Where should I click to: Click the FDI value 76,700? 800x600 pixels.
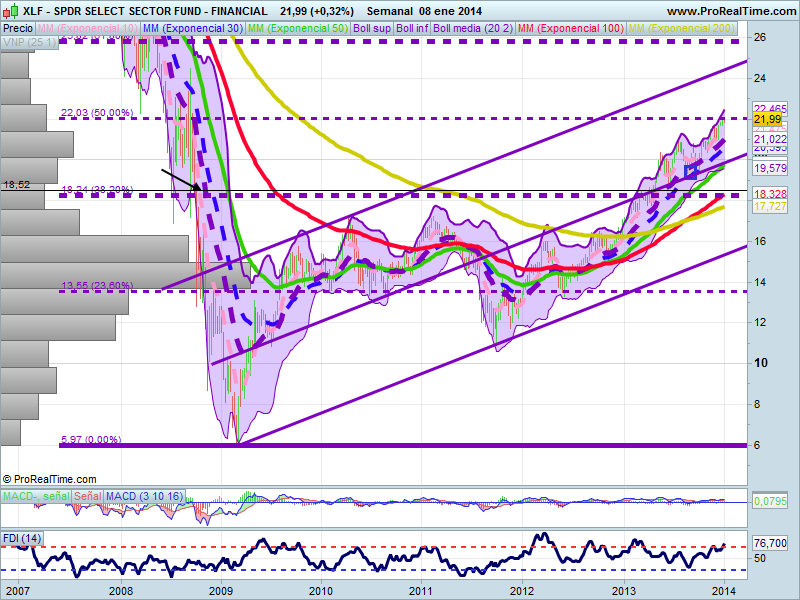(770, 543)
